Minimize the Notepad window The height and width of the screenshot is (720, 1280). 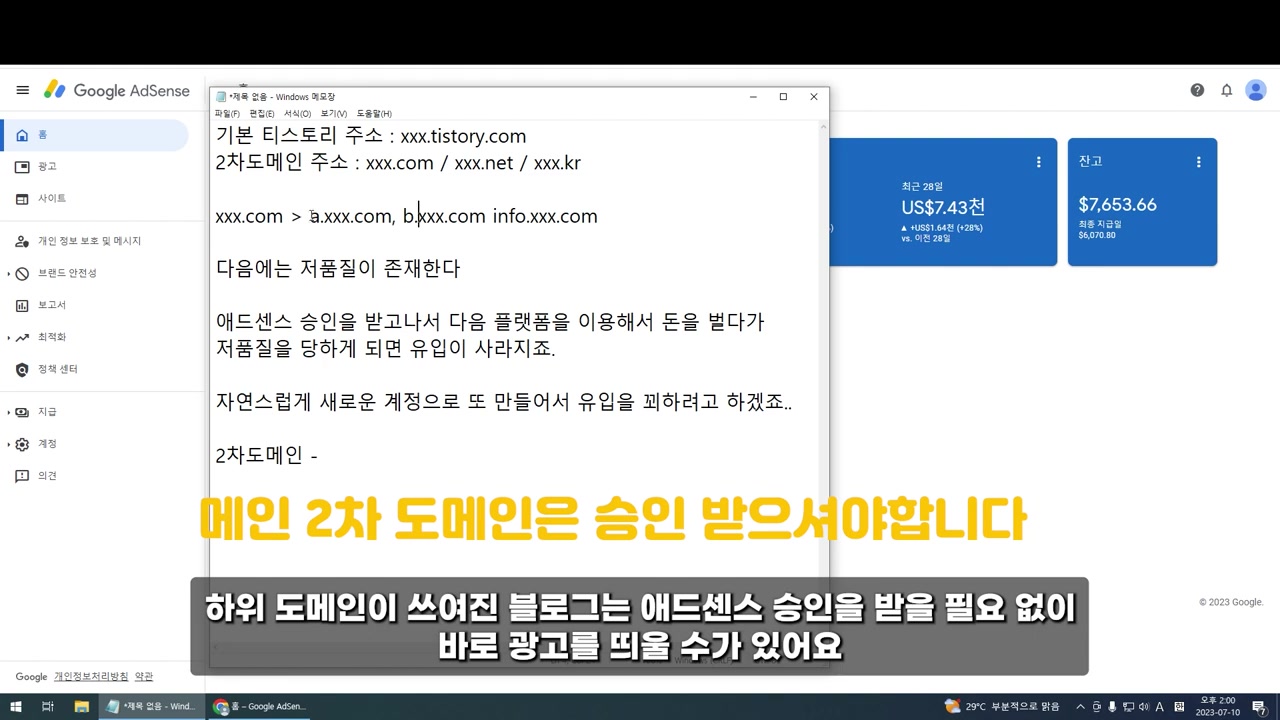753,97
